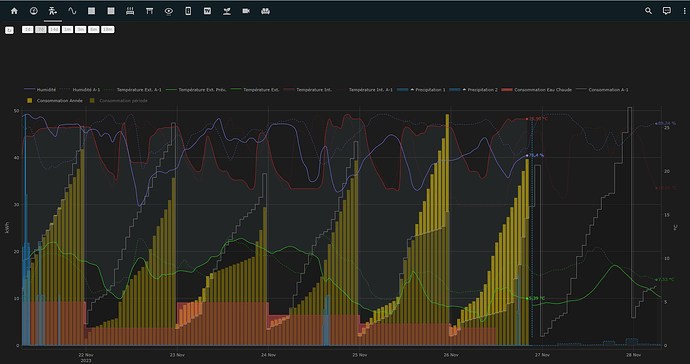Open the phone view tab icon
This screenshot has height=364, width=690.
[x=188, y=11]
